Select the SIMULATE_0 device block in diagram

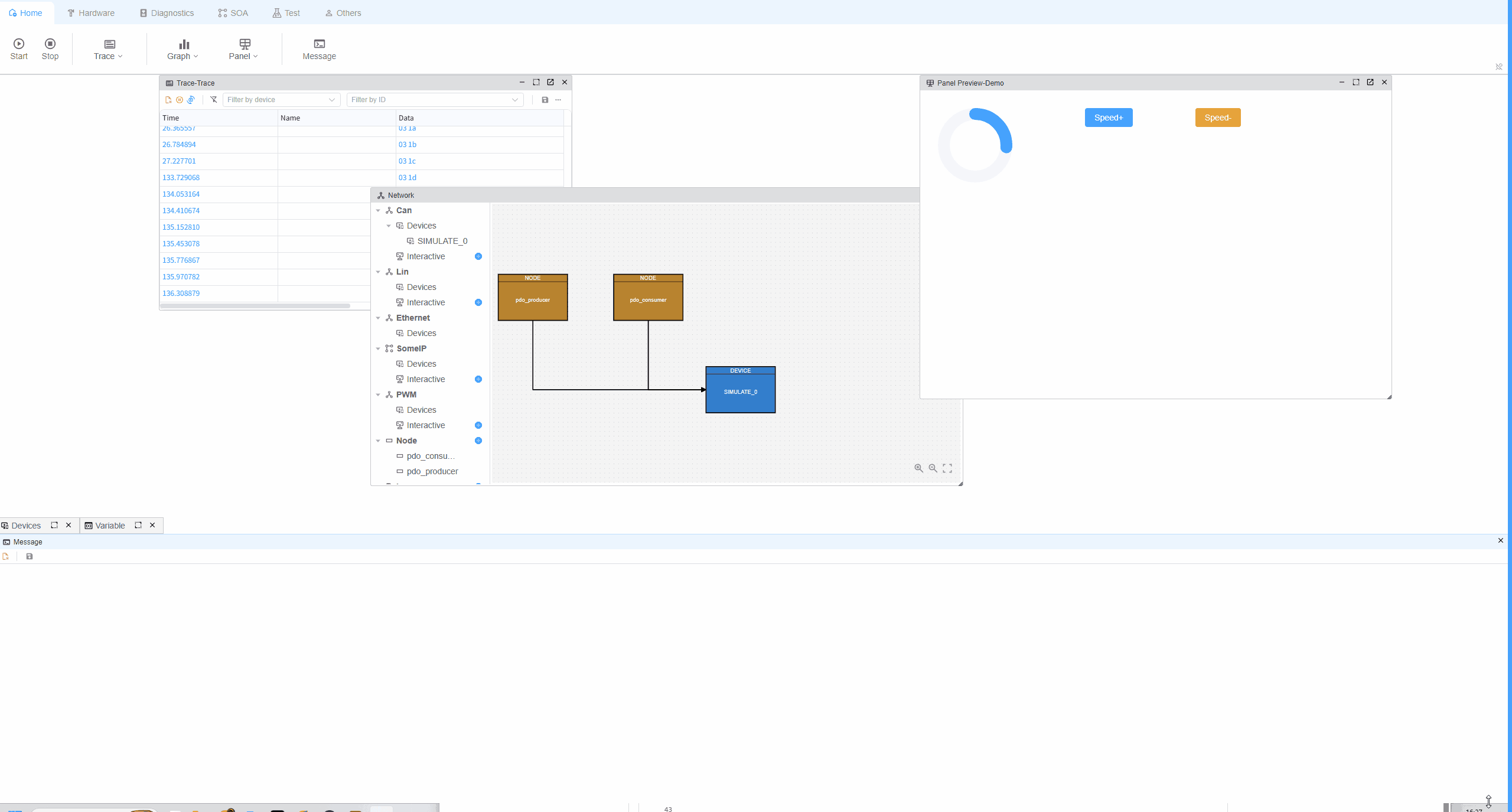(x=740, y=392)
